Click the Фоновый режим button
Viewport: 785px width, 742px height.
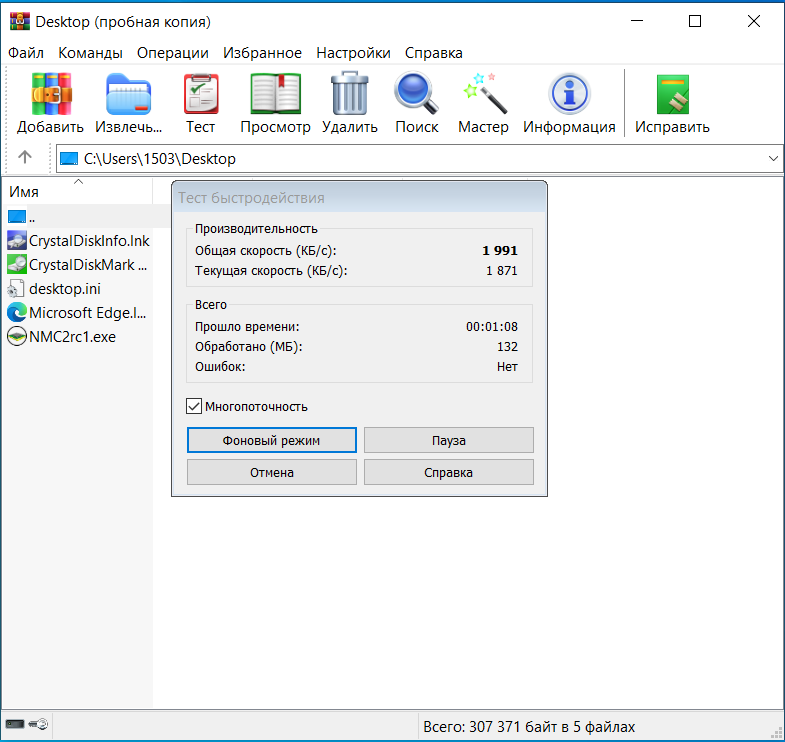[x=272, y=440]
